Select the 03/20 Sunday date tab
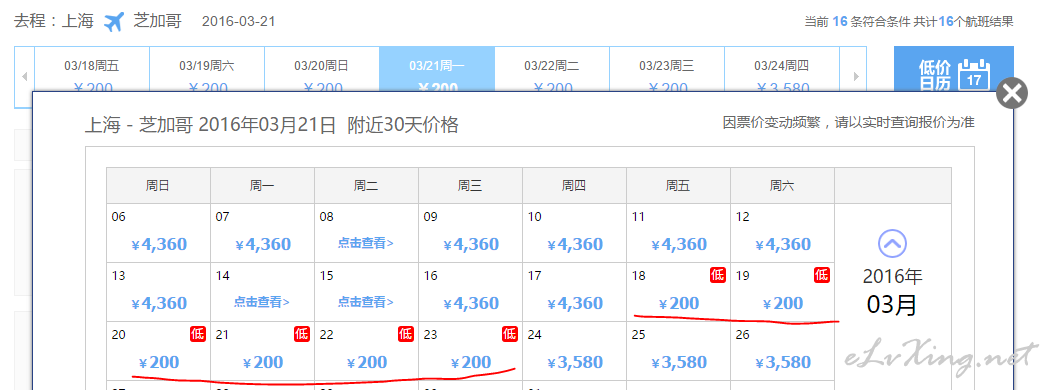Viewport: 1049px width, 390px height. [322, 69]
